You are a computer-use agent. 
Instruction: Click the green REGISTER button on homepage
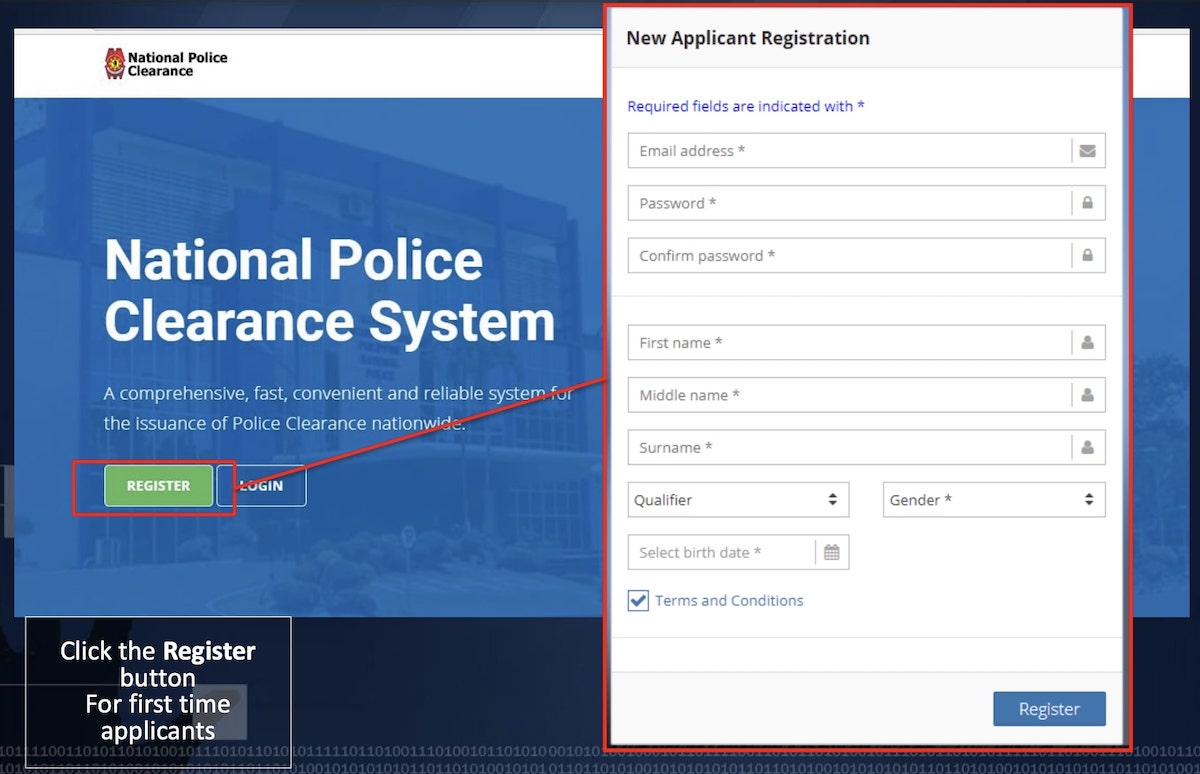click(158, 486)
